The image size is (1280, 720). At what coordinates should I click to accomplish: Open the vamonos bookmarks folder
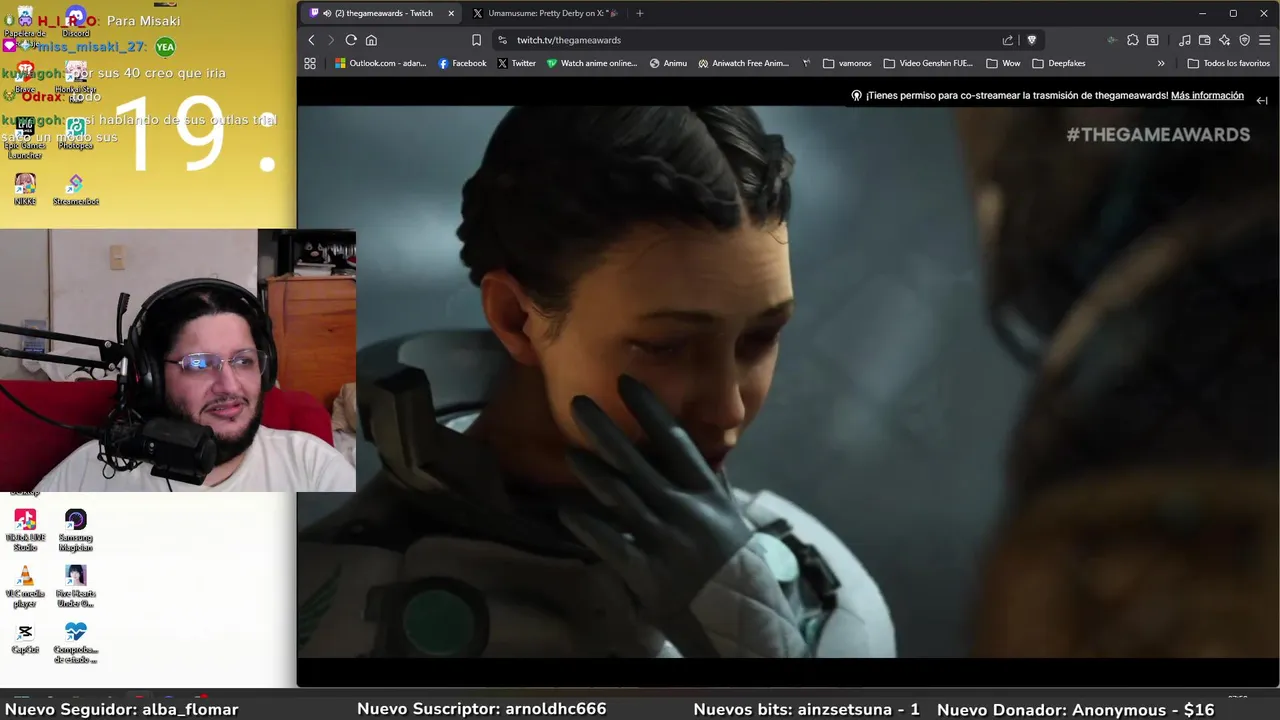click(847, 63)
